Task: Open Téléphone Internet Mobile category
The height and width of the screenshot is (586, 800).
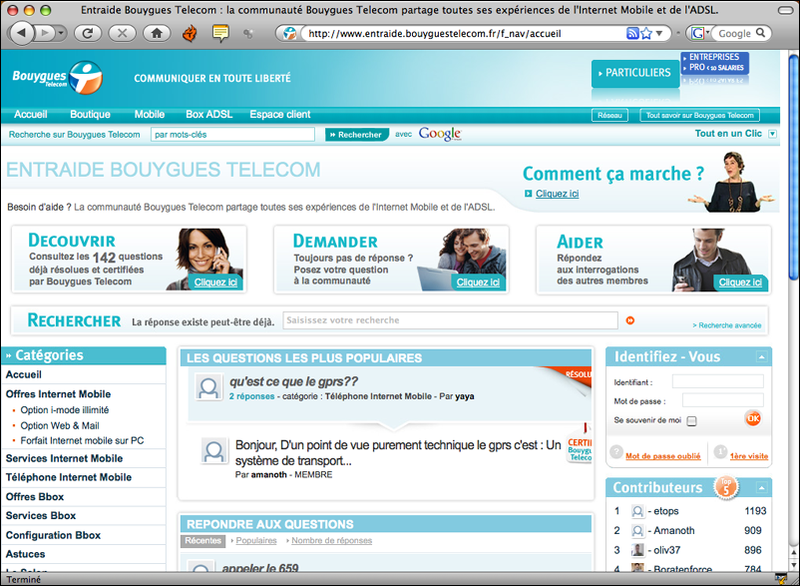Action: [68, 477]
